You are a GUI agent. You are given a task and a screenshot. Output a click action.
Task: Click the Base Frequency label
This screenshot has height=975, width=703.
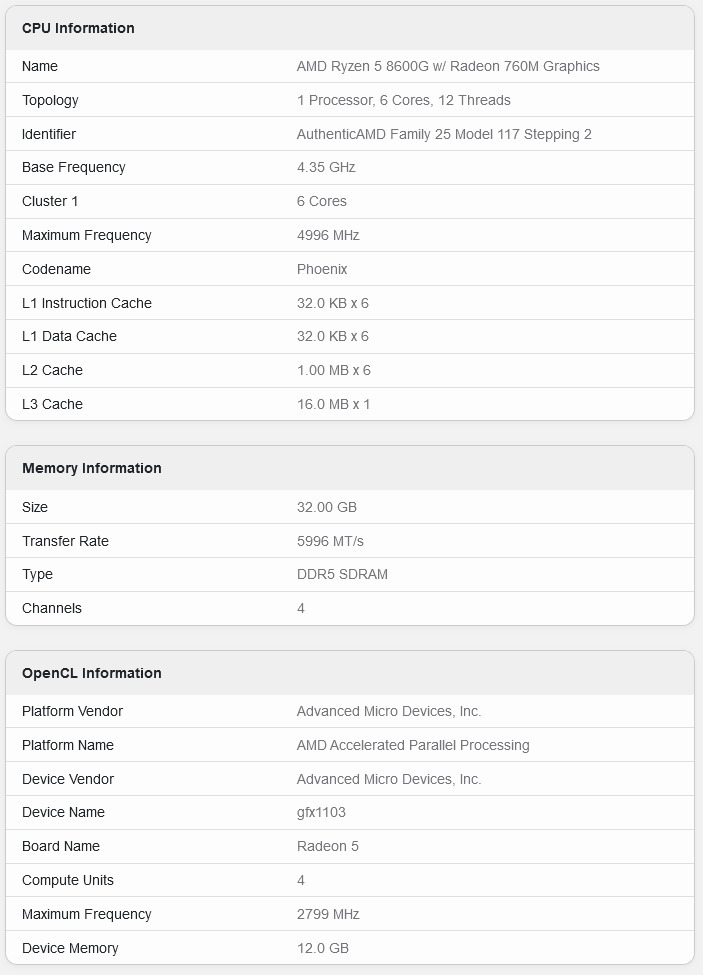click(x=73, y=167)
